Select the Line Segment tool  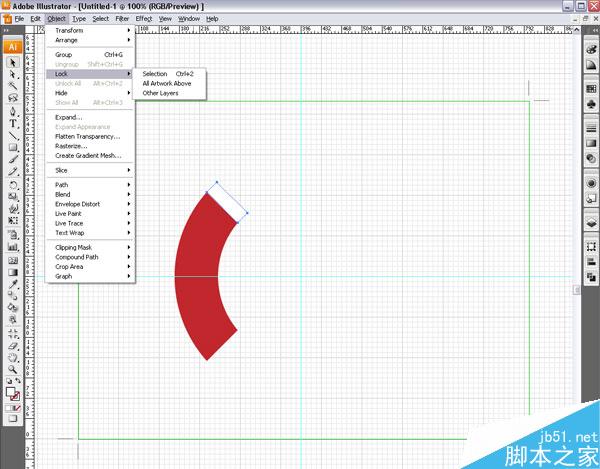[x=13, y=135]
